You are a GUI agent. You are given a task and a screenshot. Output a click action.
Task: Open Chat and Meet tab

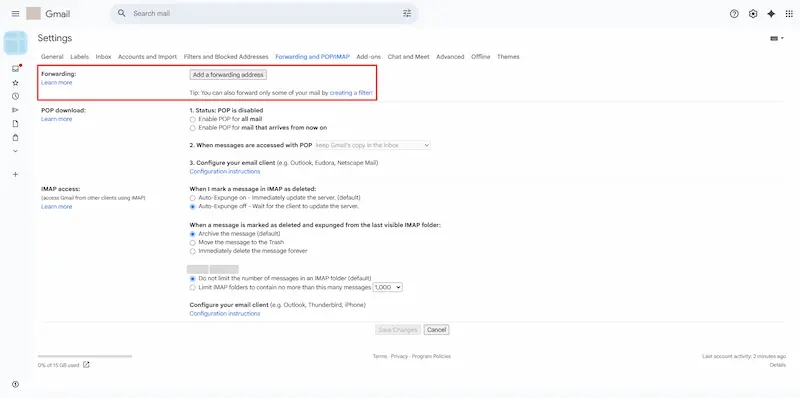coord(408,57)
